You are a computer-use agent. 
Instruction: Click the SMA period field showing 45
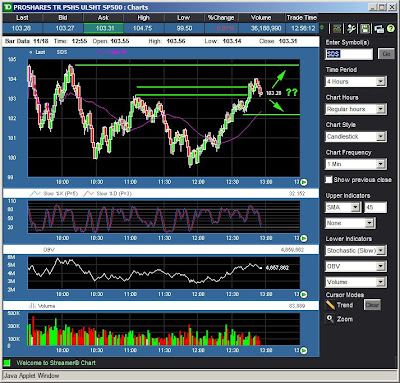click(x=375, y=207)
